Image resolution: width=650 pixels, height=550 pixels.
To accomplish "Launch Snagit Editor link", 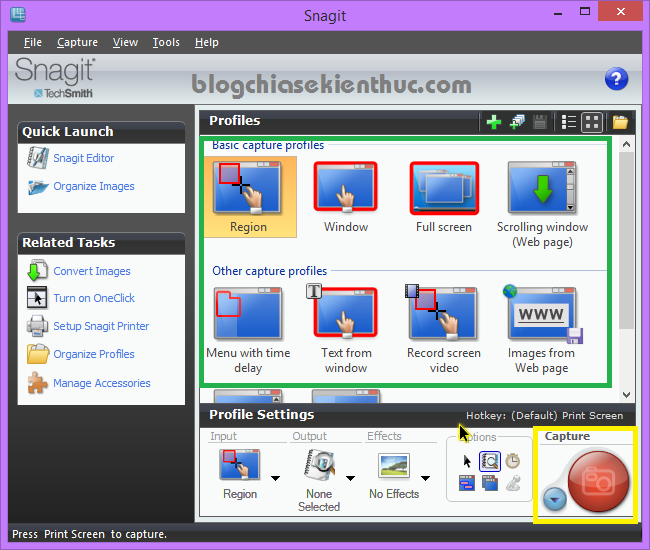I will (x=83, y=158).
